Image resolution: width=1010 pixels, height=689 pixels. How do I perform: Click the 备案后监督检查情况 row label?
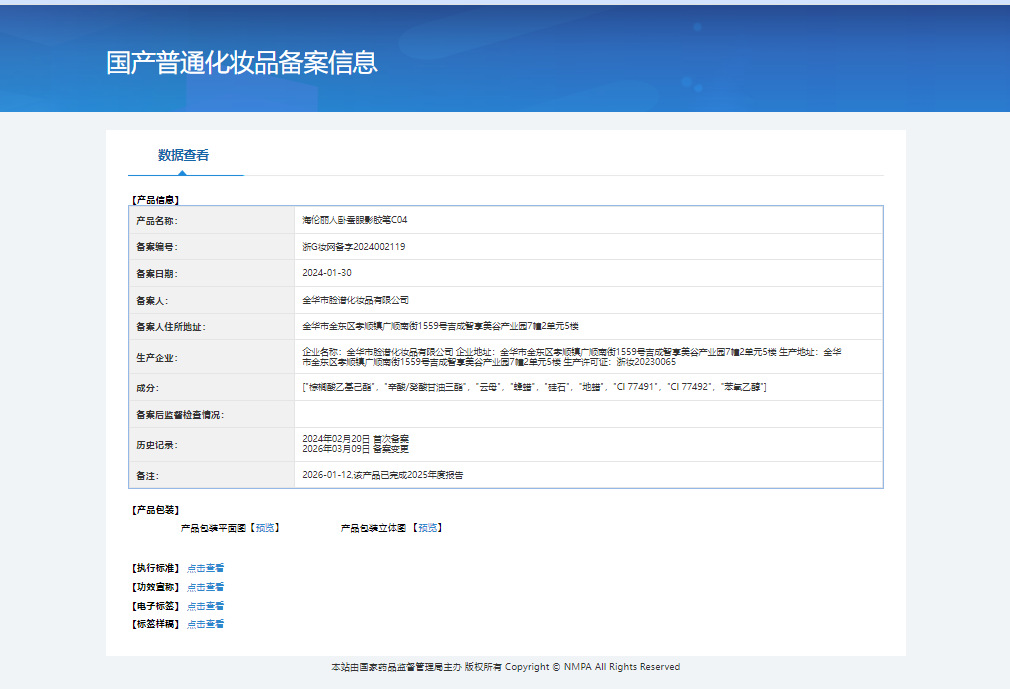click(x=180, y=415)
